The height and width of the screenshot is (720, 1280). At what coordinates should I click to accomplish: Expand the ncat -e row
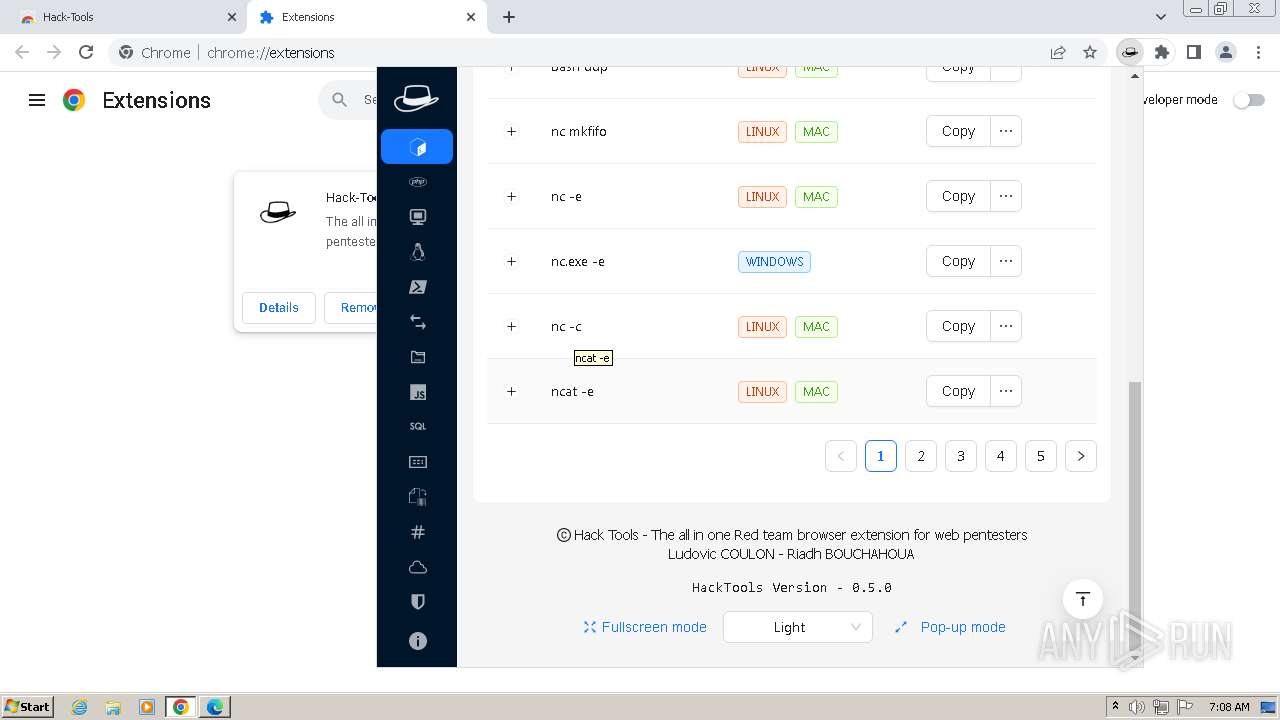pos(511,391)
